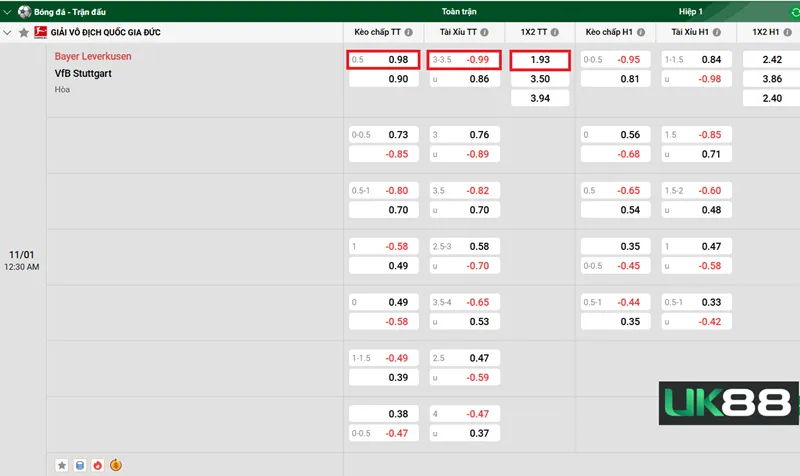Collapse the Giải Vô Địch Quốc Gia Đức league
This screenshot has width=800, height=476.
9,33
